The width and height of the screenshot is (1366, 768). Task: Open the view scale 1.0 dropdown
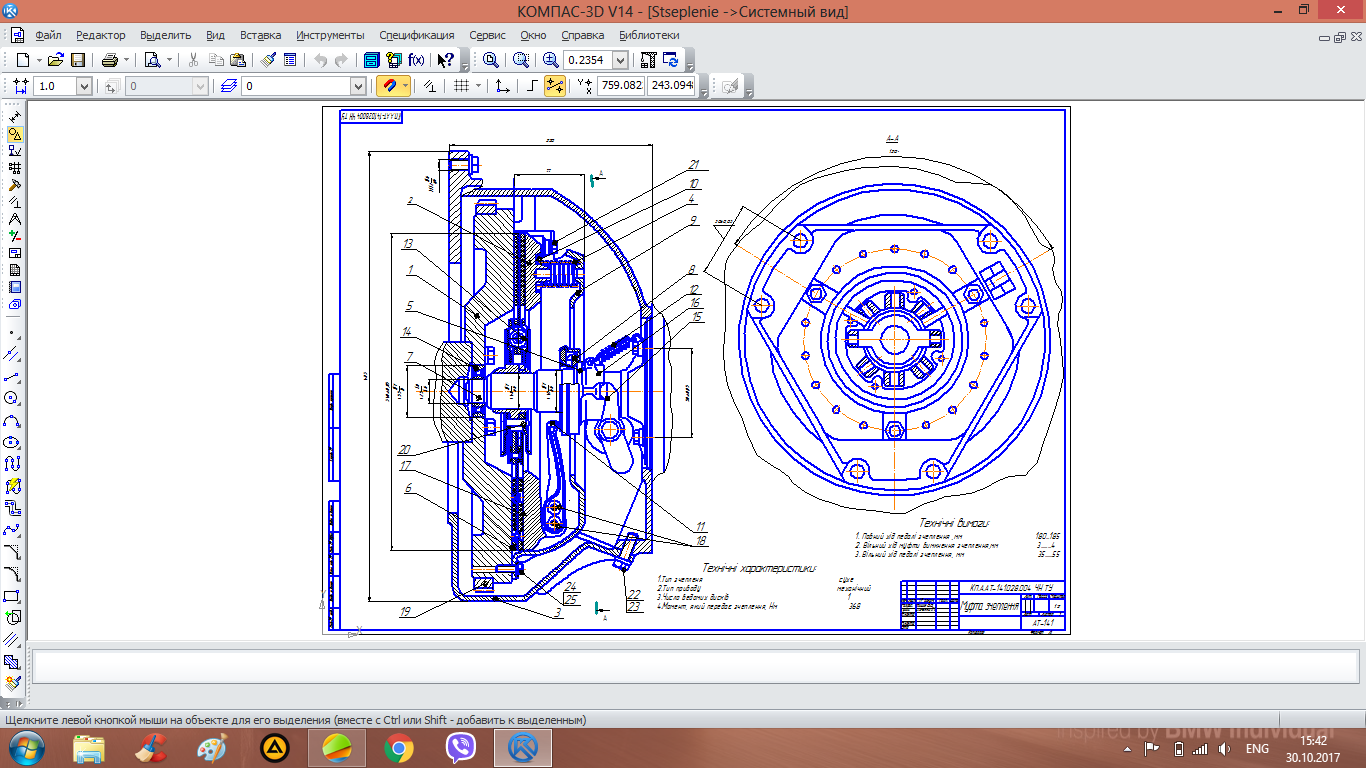point(84,87)
